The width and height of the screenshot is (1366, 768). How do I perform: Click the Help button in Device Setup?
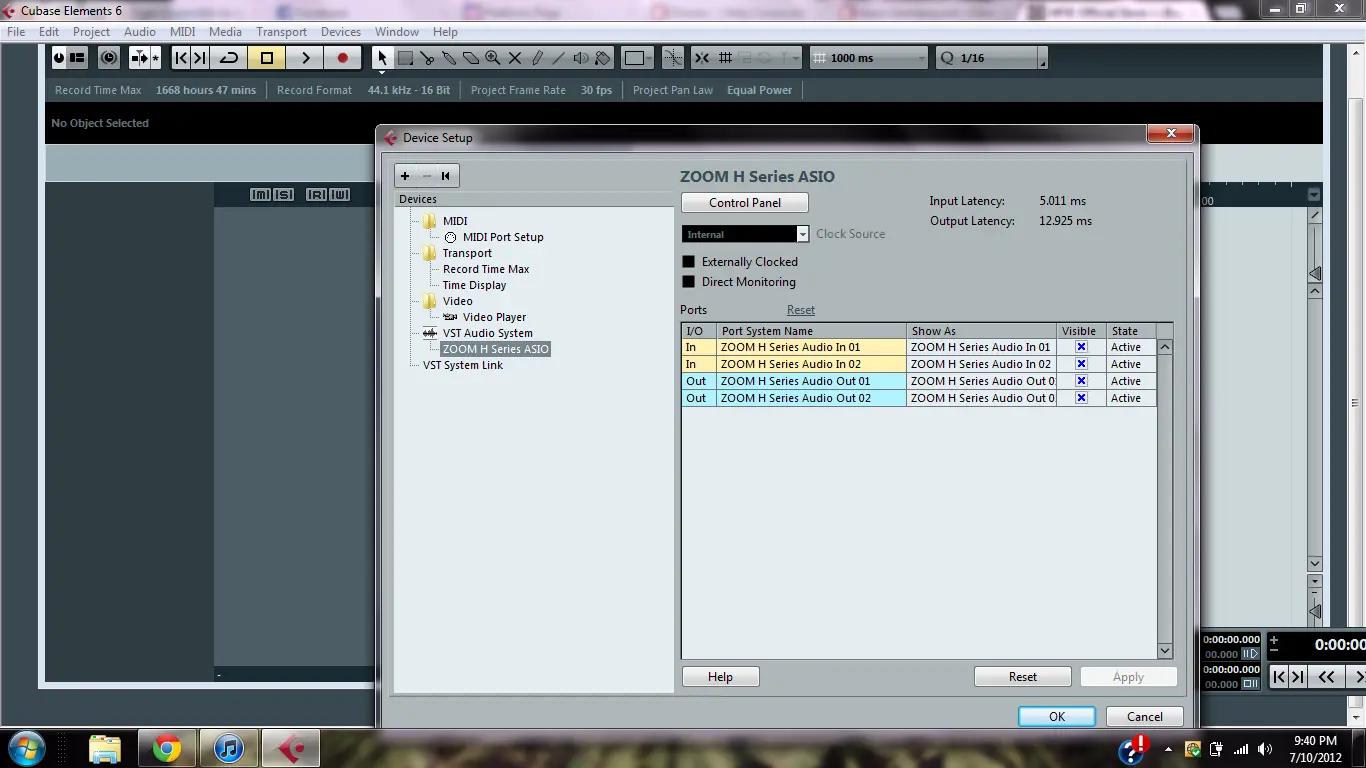(x=720, y=677)
